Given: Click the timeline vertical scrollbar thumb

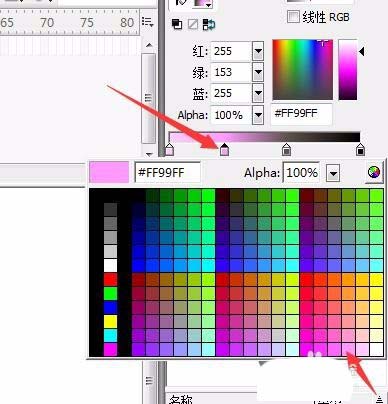Looking at the screenshot, I should (149, 98).
